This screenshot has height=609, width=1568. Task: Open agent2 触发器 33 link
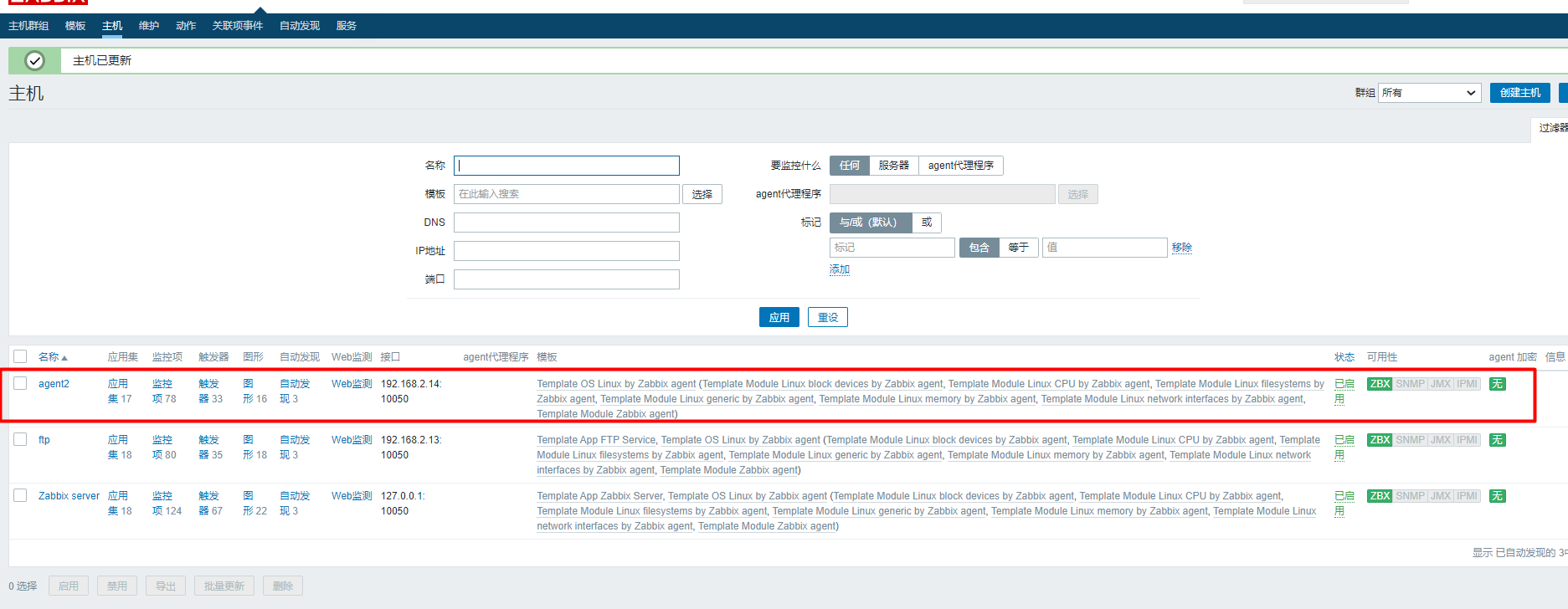[x=208, y=391]
